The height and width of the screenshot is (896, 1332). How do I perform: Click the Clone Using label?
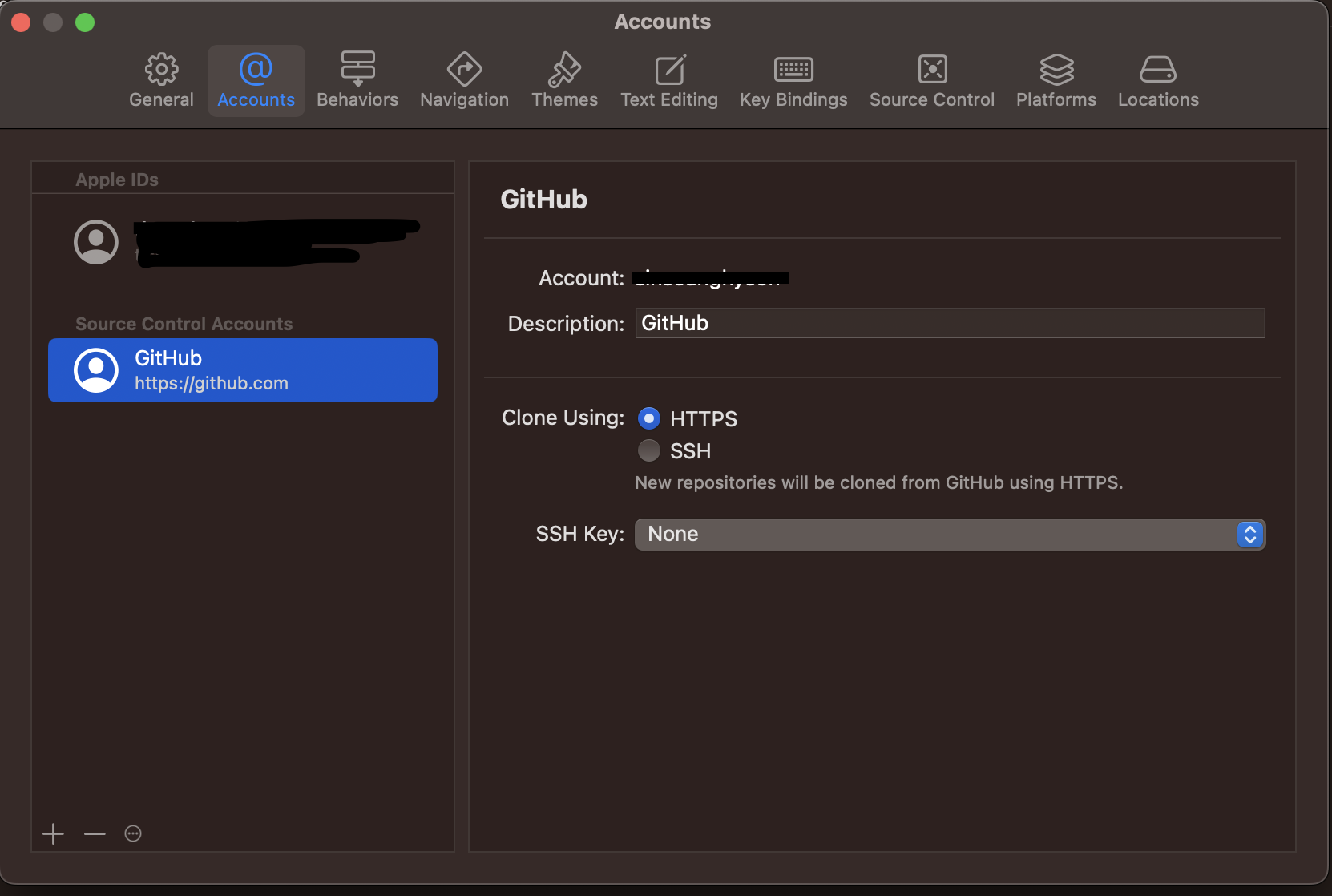[563, 418]
